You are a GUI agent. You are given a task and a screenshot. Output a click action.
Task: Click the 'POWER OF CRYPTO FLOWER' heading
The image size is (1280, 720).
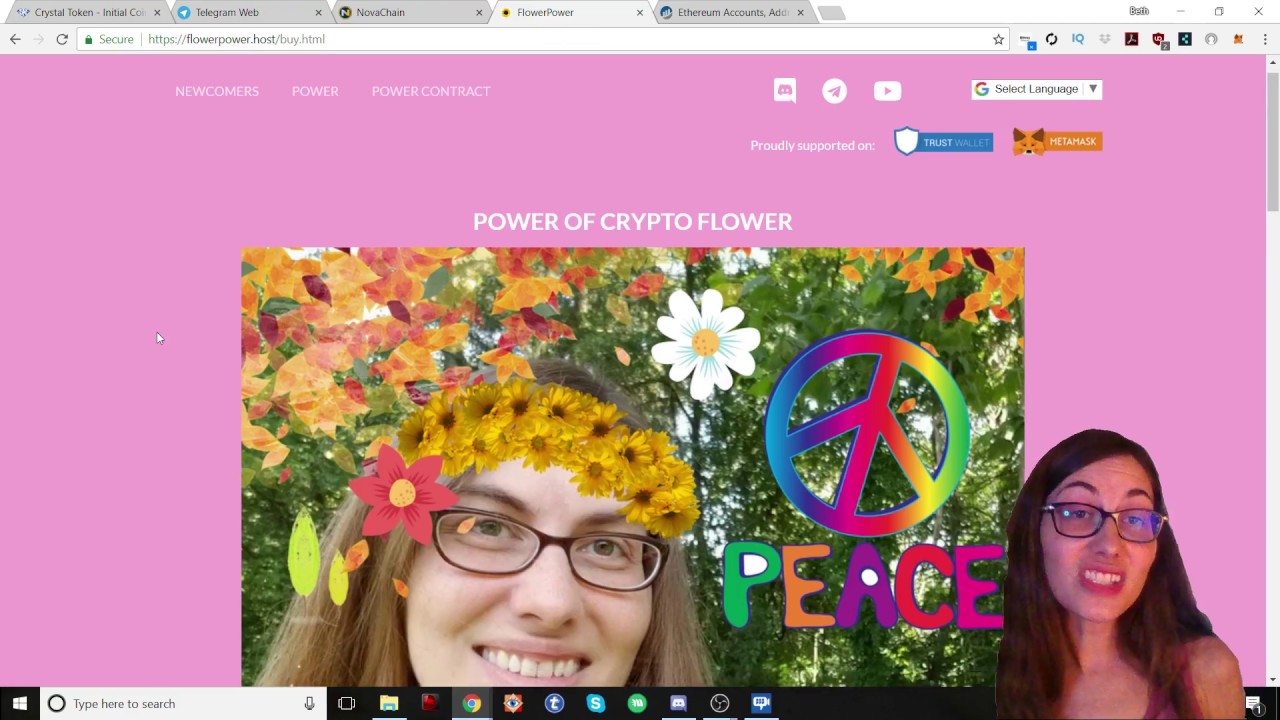[632, 222]
